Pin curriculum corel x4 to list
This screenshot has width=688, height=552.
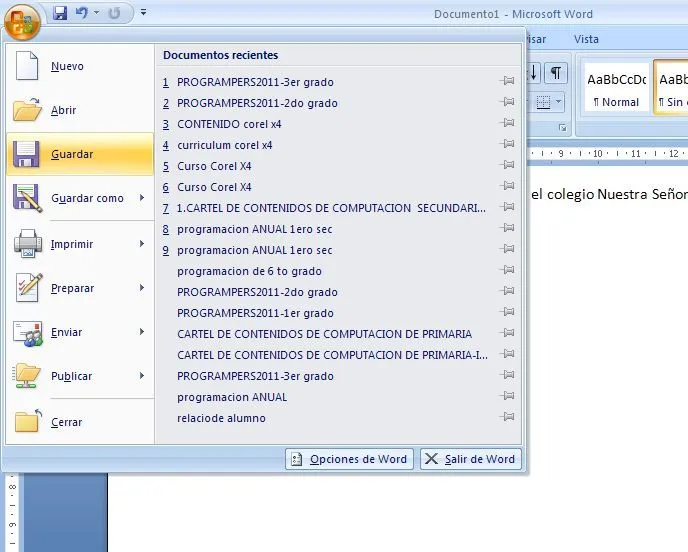click(x=507, y=144)
